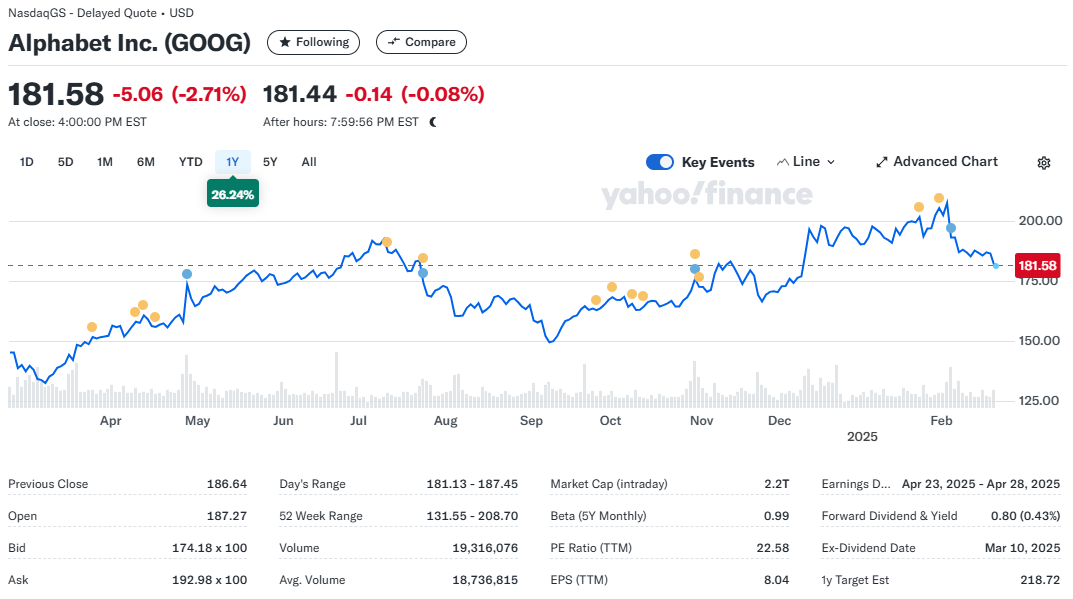The width and height of the screenshot is (1073, 599).
Task: Toggle the Key Events switch off
Action: (660, 162)
